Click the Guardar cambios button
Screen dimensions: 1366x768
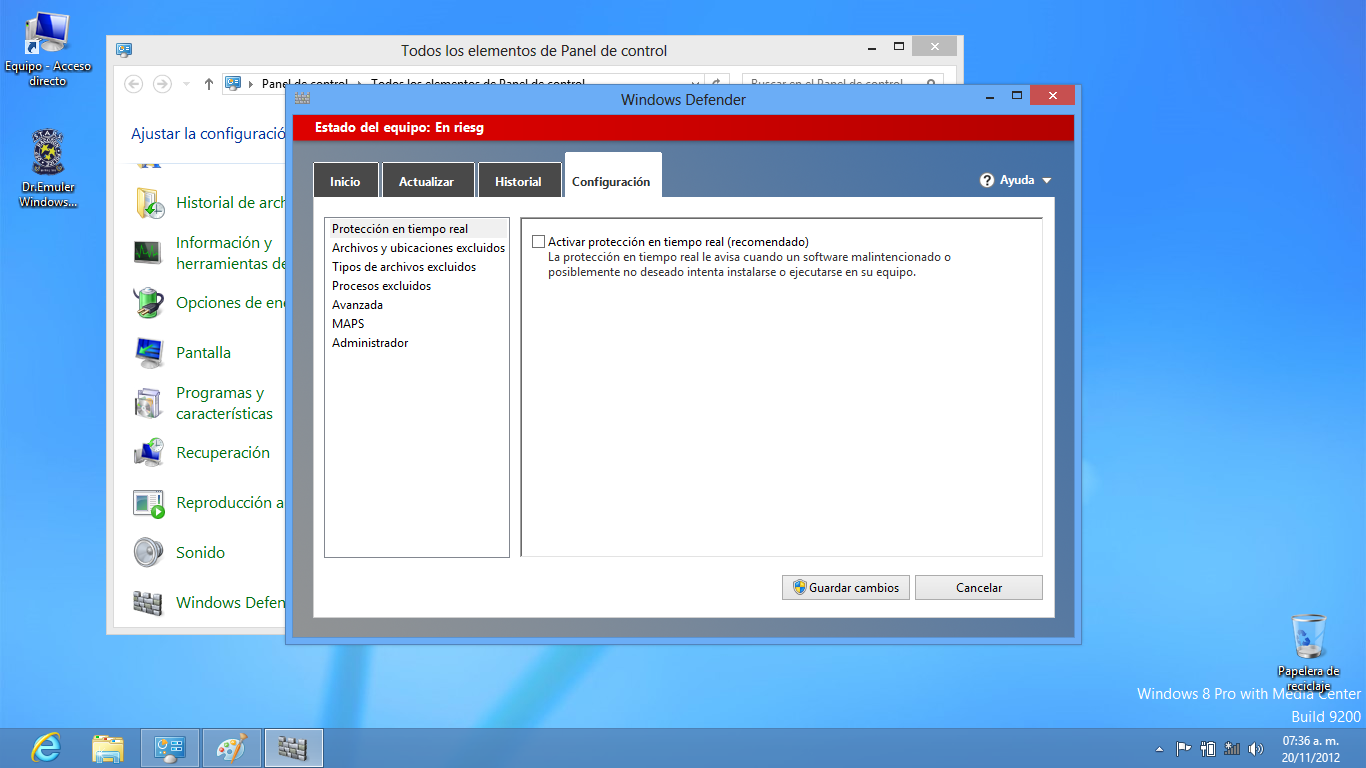point(845,588)
